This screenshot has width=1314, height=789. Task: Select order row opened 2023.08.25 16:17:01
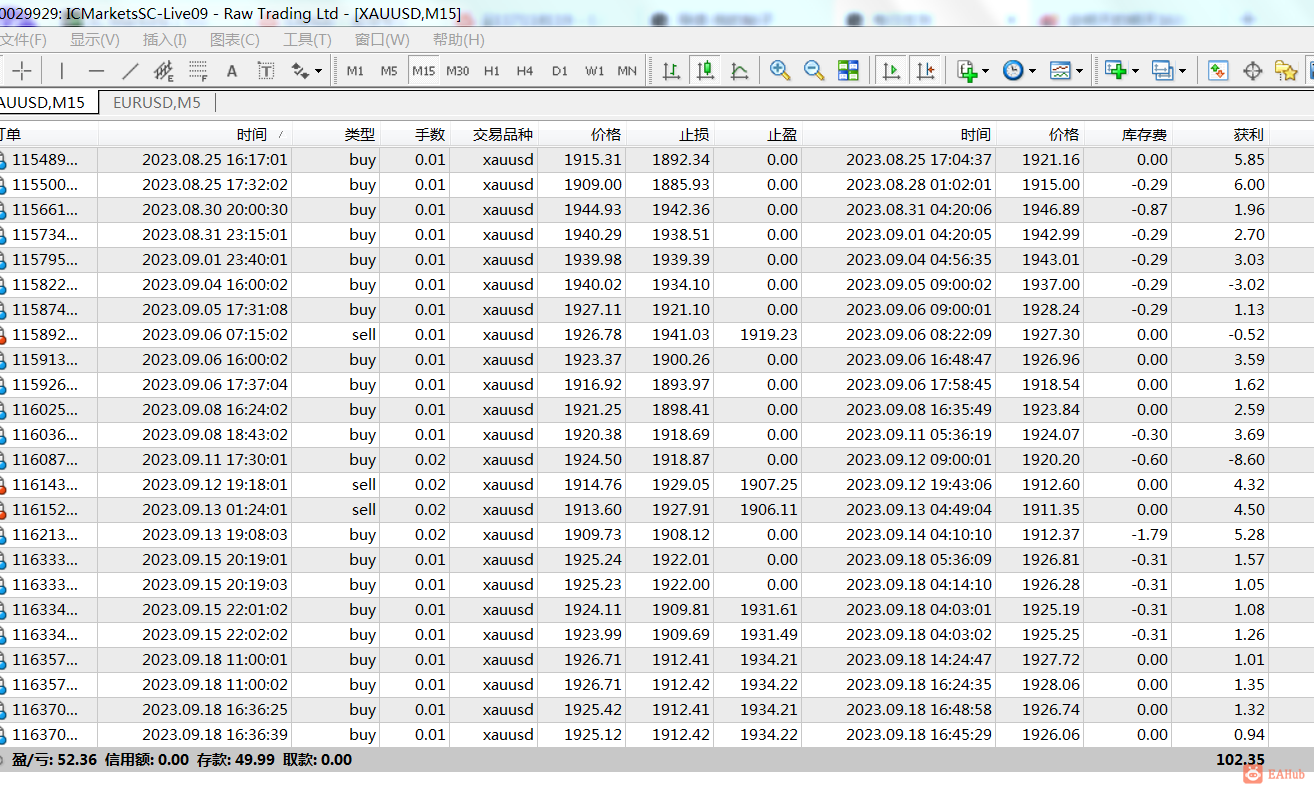click(657, 160)
